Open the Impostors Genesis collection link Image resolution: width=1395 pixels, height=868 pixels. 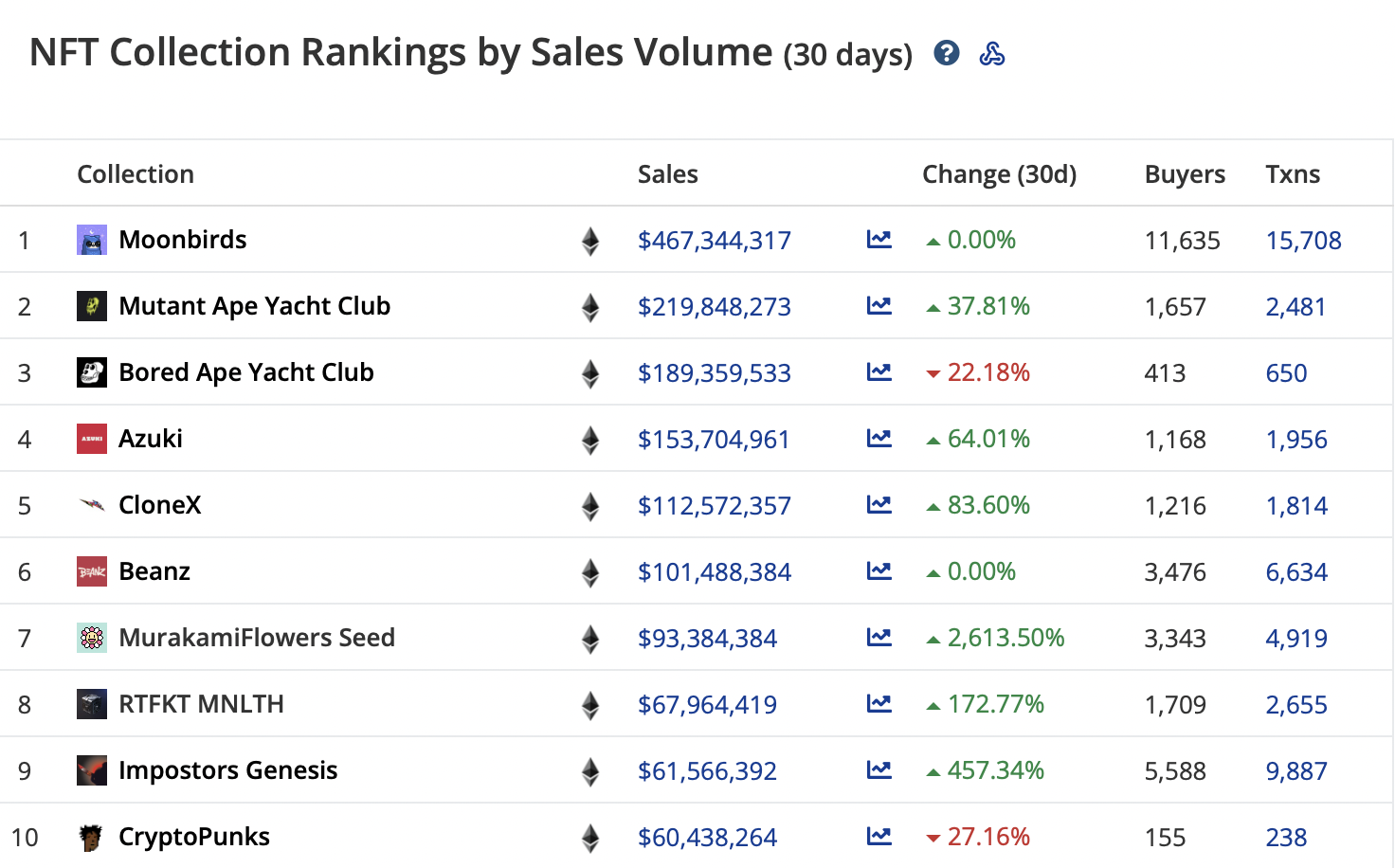coord(228,770)
